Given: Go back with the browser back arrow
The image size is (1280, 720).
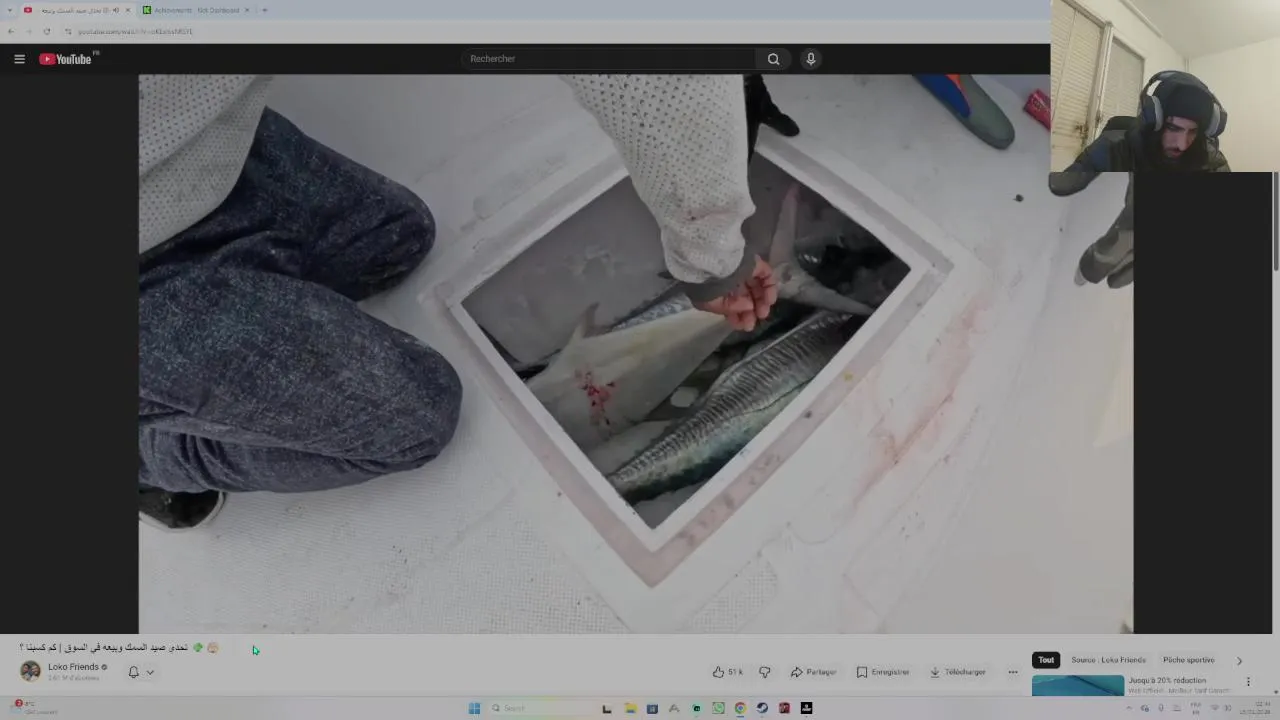Looking at the screenshot, I should tap(11, 31).
